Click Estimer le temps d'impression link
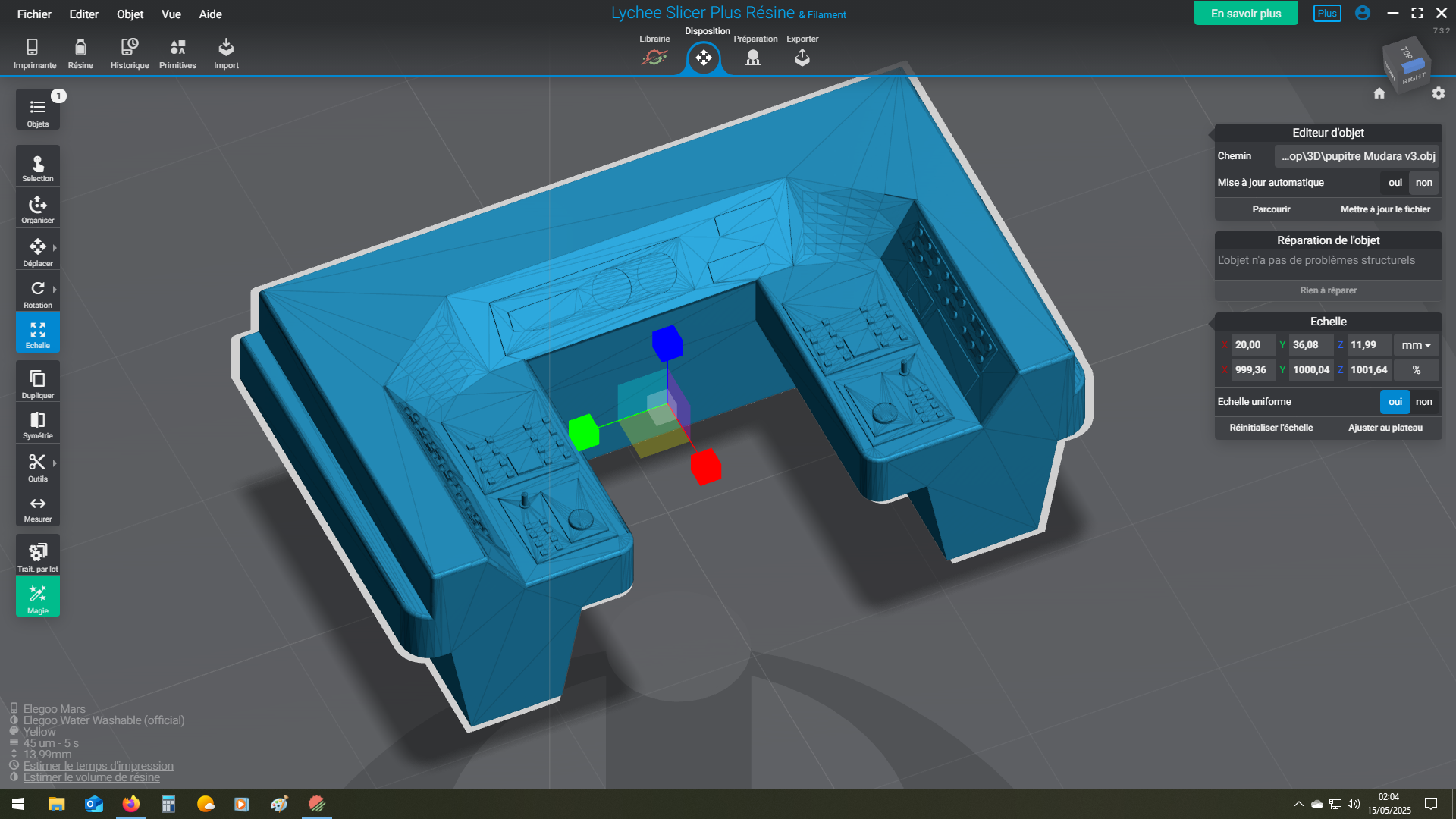Screen dimensions: 1456x819 coord(98,766)
